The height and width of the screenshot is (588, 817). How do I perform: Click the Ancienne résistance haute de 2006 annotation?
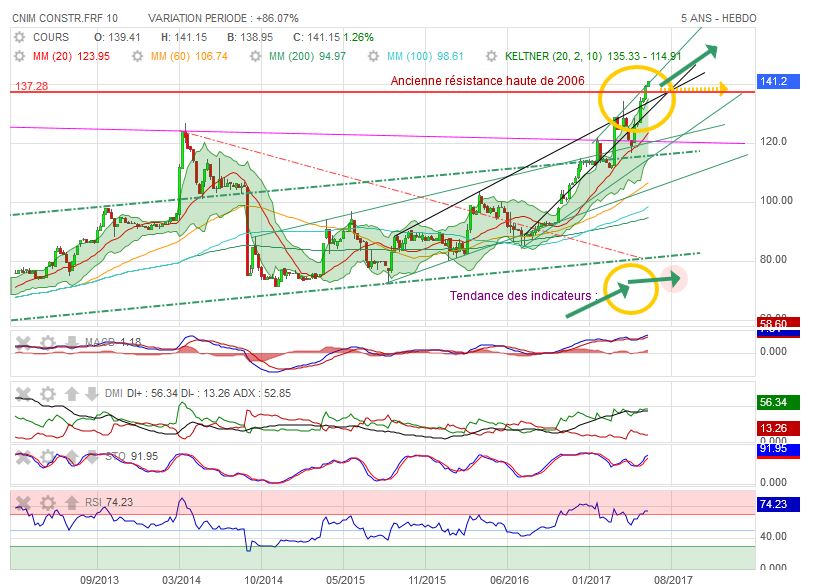[x=488, y=81]
